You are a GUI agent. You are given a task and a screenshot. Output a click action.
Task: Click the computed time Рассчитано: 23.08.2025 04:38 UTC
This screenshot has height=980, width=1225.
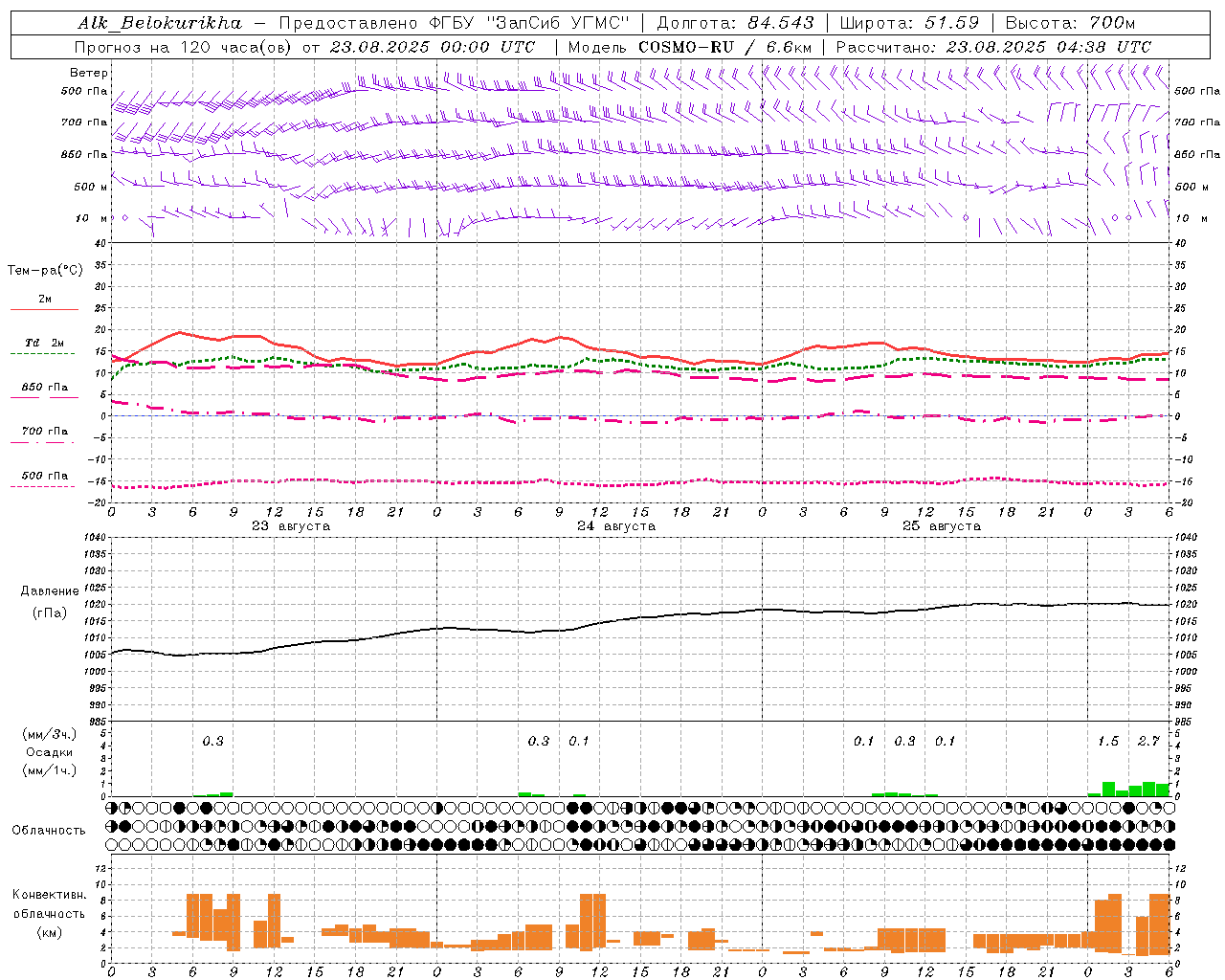pos(993,47)
